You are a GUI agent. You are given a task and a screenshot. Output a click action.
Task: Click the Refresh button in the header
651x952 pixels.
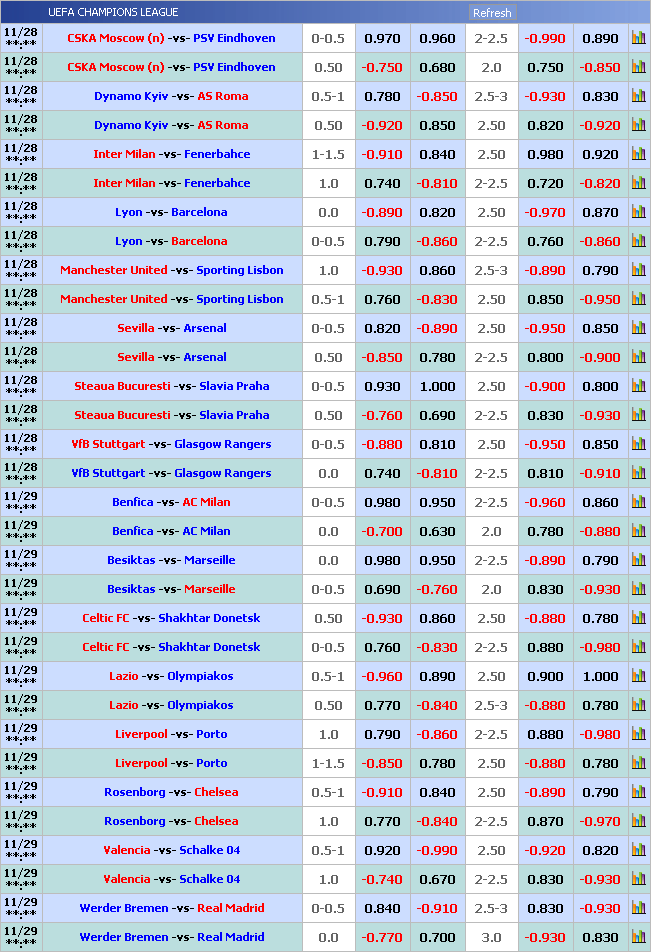coord(492,13)
